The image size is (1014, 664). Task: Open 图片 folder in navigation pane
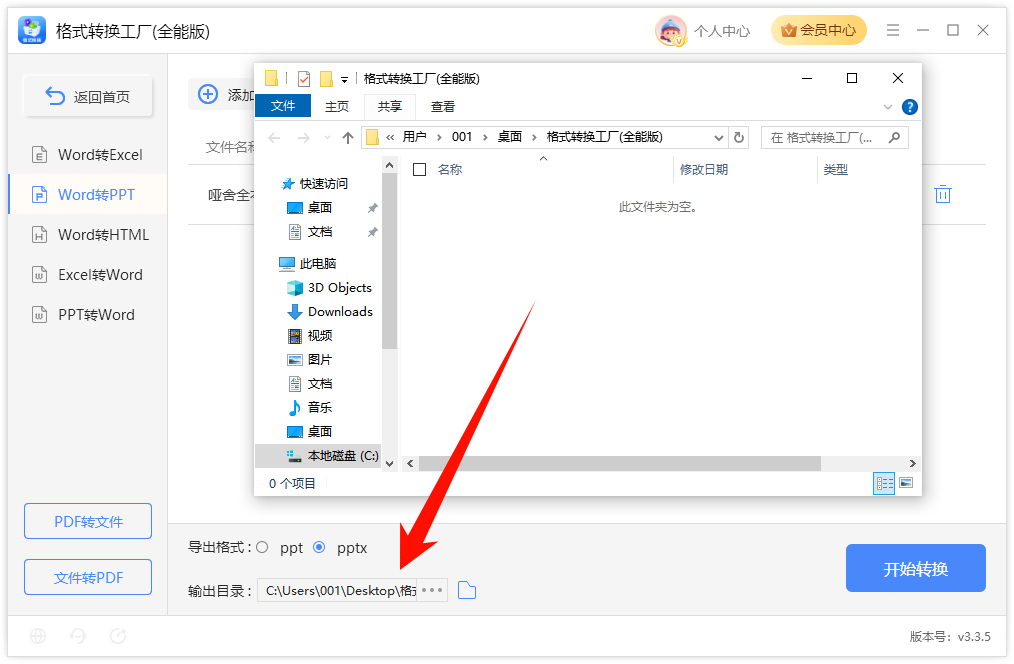point(310,359)
